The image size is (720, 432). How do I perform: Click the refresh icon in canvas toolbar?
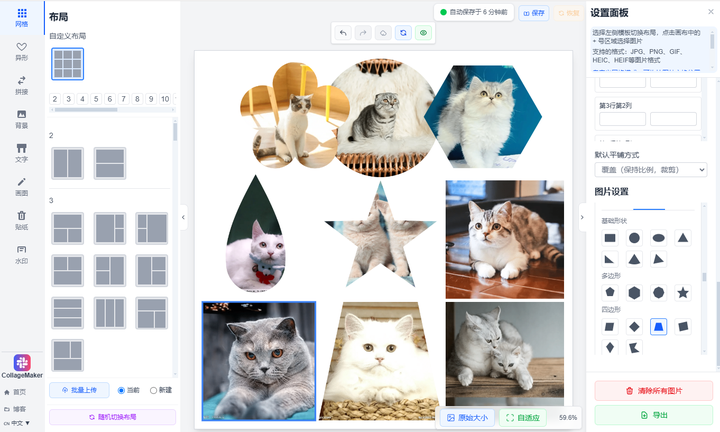(x=402, y=33)
